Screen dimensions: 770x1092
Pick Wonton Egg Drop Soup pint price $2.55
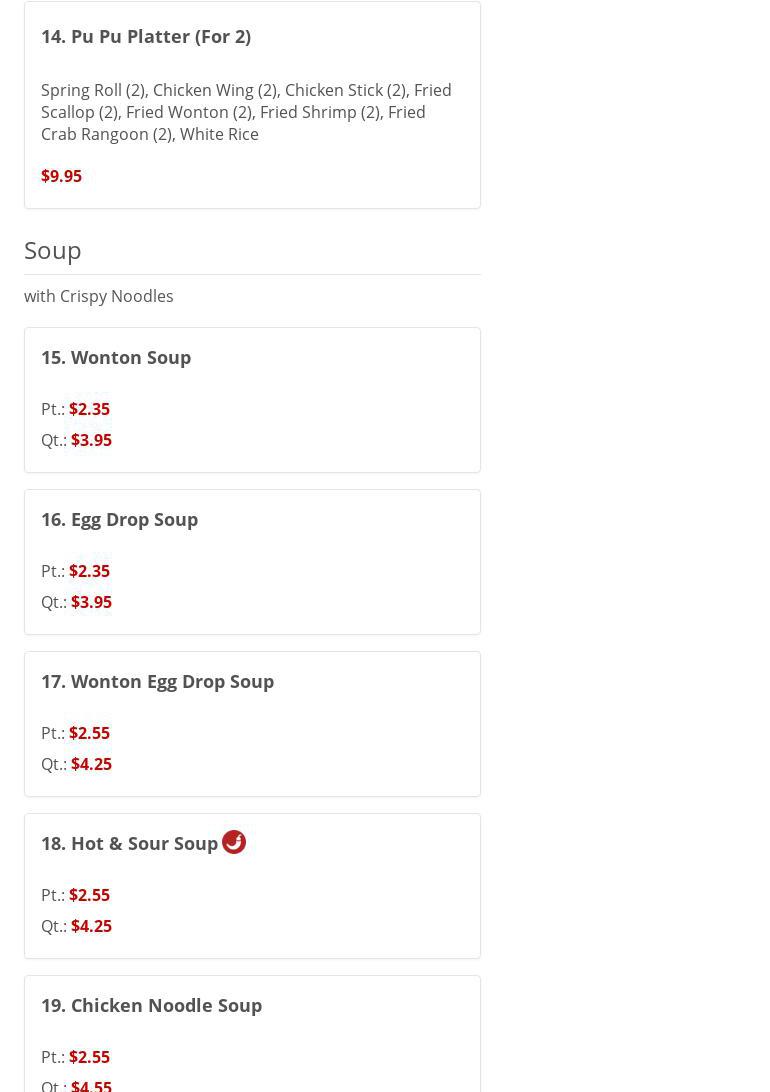(x=89, y=733)
